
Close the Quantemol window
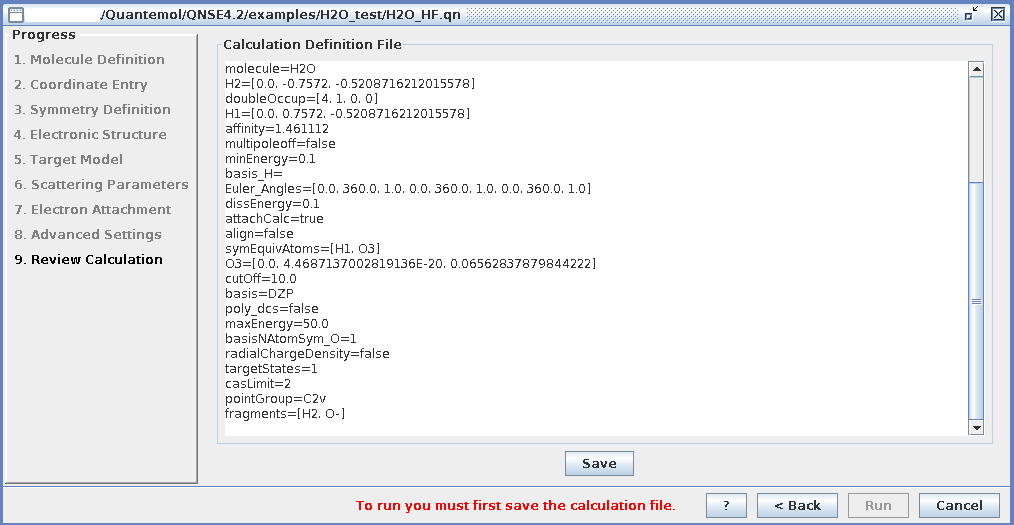pyautogui.click(x=998, y=14)
